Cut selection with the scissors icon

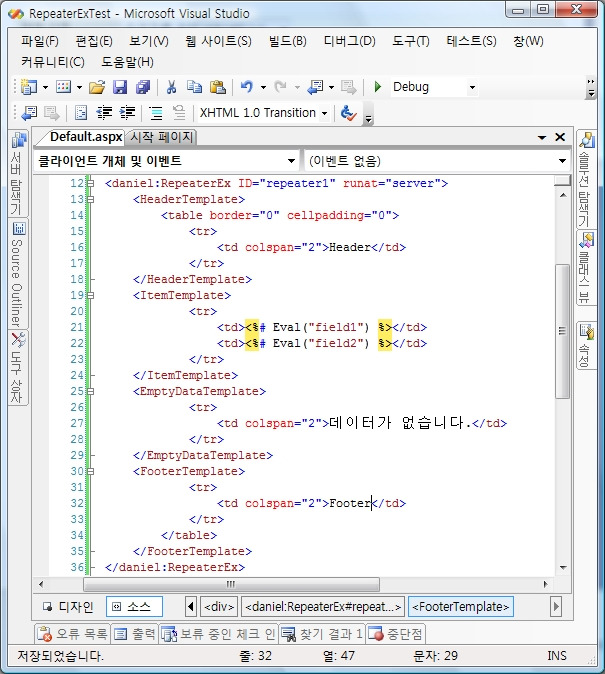[172, 87]
